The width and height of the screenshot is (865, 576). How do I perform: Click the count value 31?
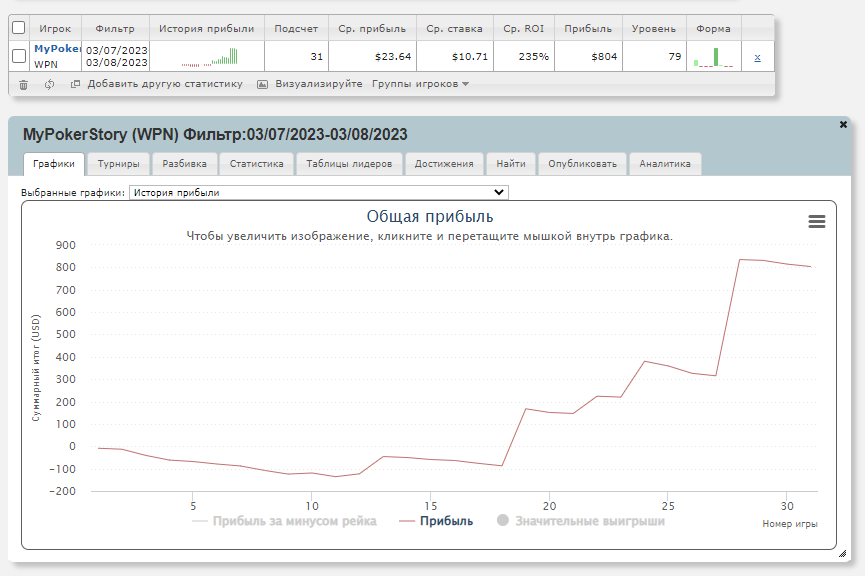pos(317,56)
